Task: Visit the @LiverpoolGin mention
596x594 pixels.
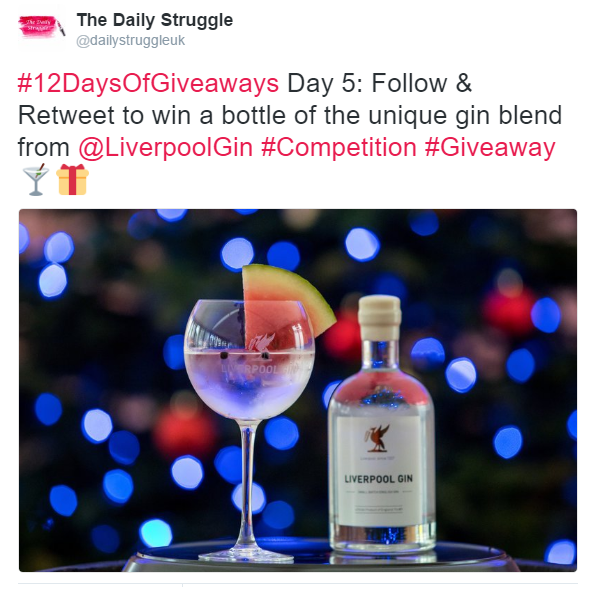Action: pos(165,147)
